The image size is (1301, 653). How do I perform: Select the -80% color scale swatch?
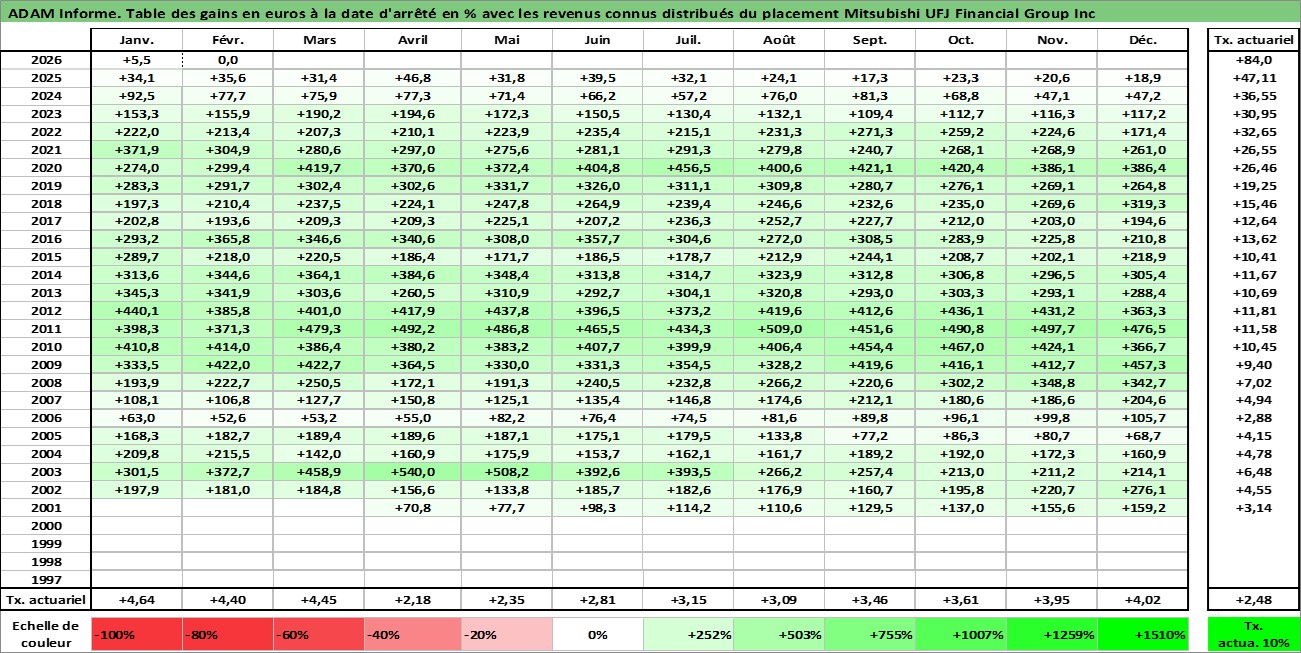coord(227,634)
